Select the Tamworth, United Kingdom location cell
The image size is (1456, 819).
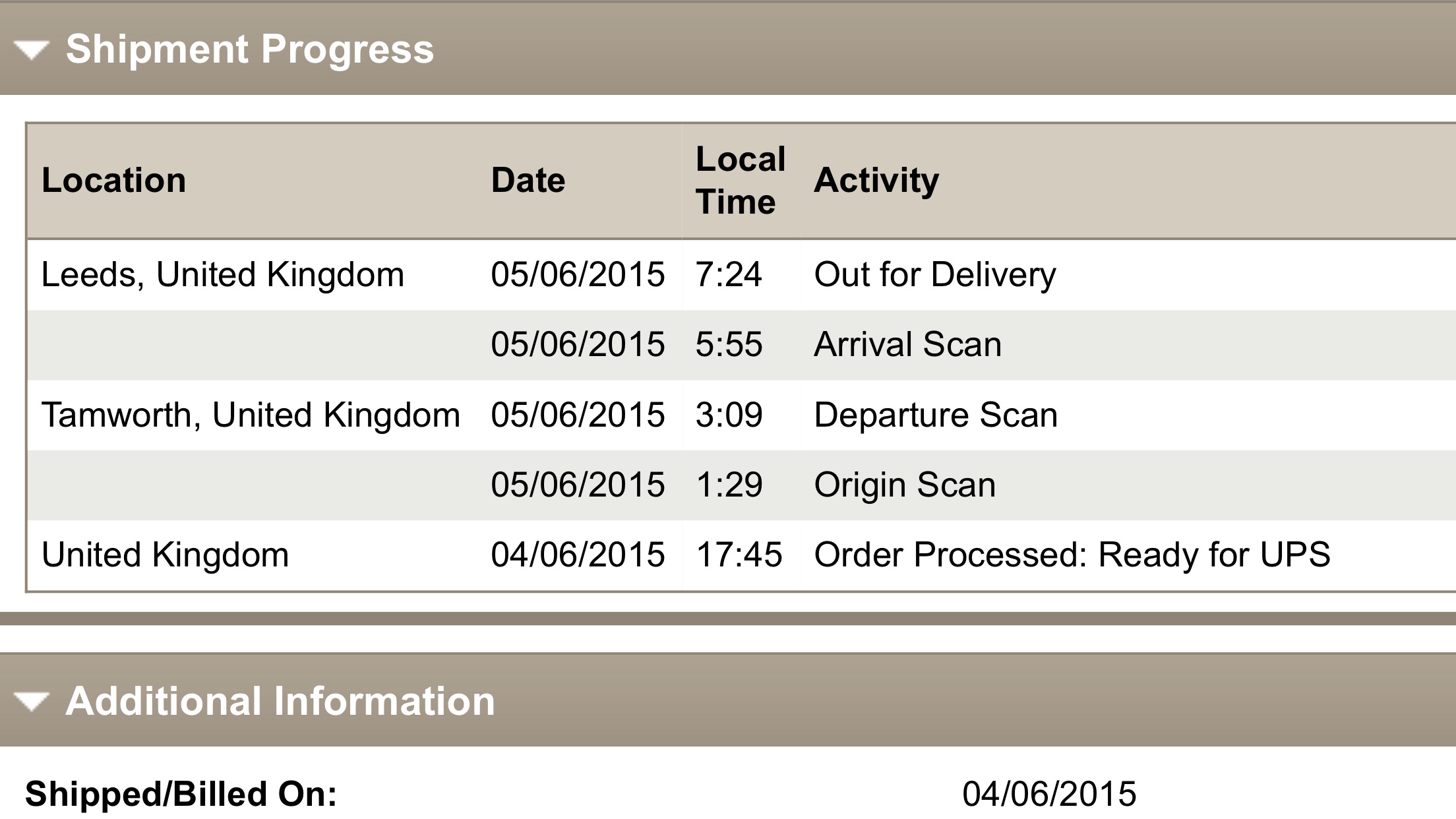[x=251, y=415]
